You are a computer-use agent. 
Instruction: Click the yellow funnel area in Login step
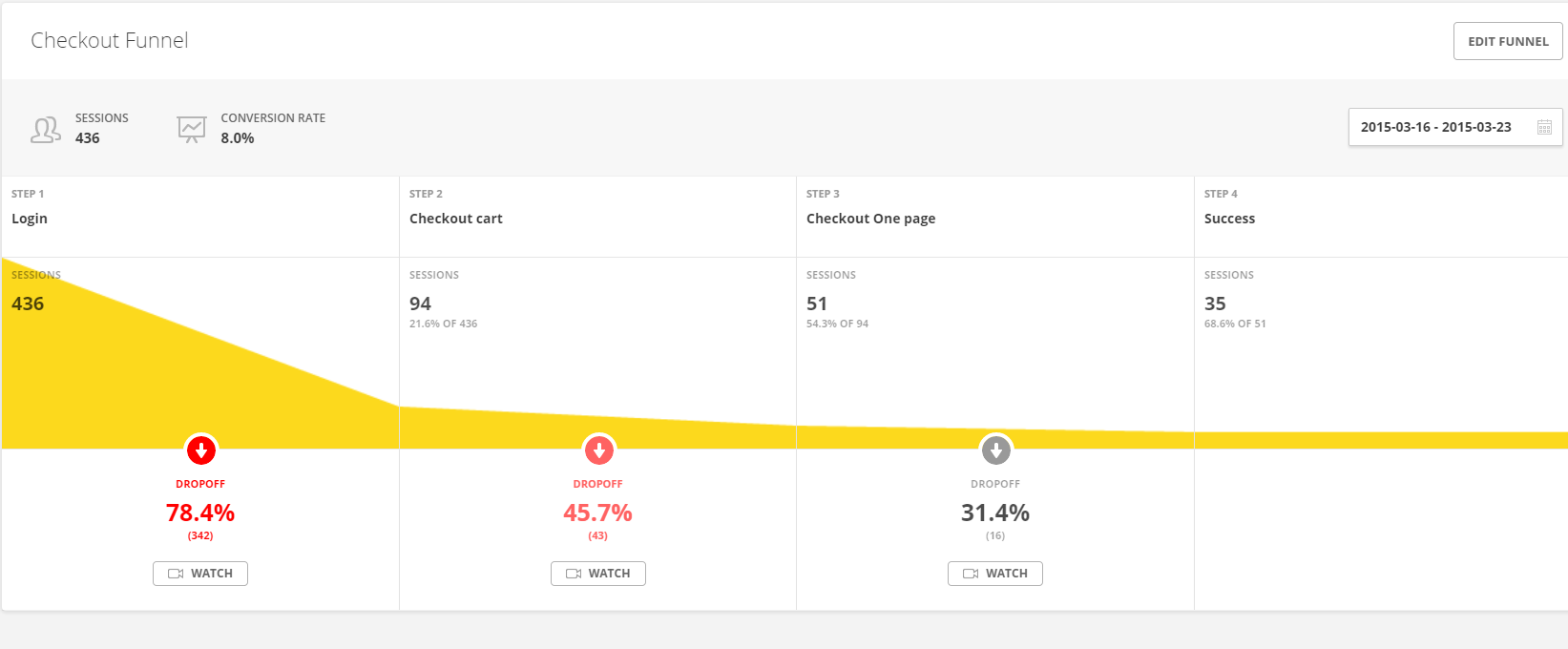143,382
